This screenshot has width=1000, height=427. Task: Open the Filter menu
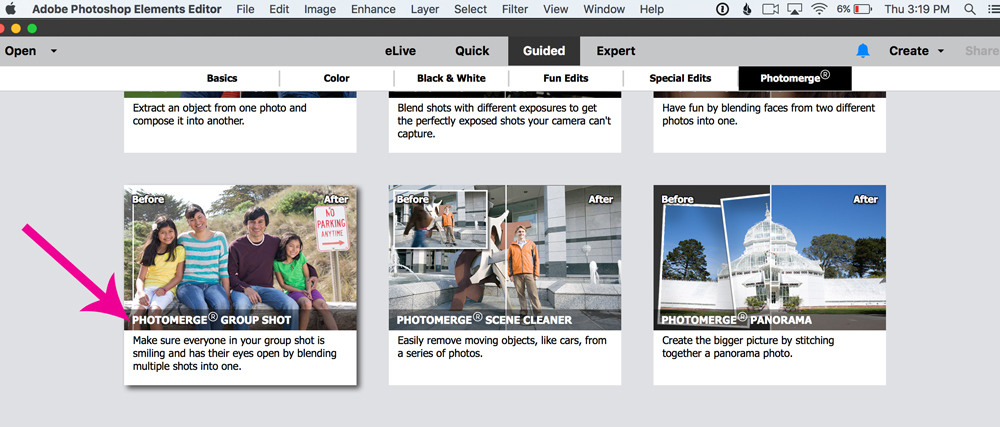(x=515, y=9)
